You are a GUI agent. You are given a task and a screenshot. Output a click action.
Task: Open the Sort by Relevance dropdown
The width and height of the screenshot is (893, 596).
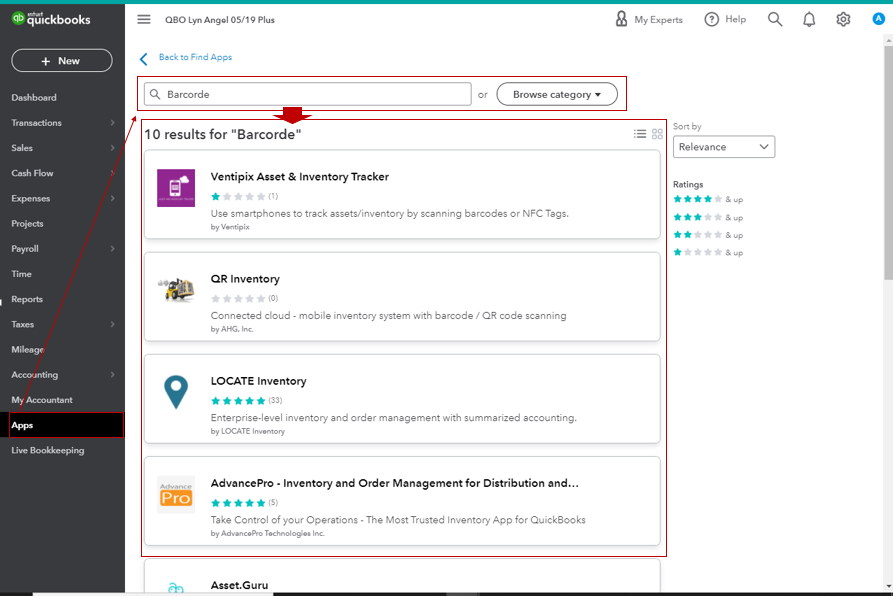pos(723,147)
